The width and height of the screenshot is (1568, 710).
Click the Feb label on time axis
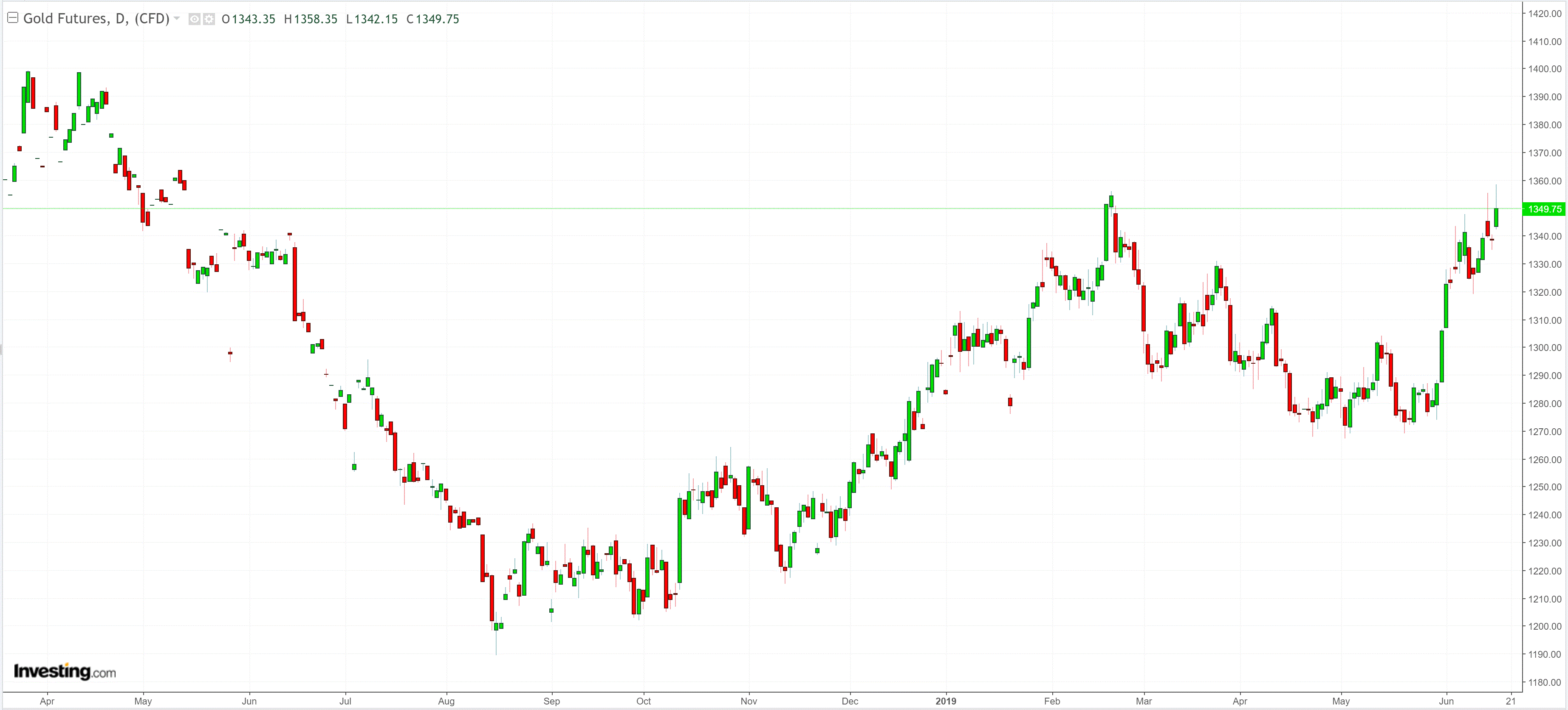1052,701
